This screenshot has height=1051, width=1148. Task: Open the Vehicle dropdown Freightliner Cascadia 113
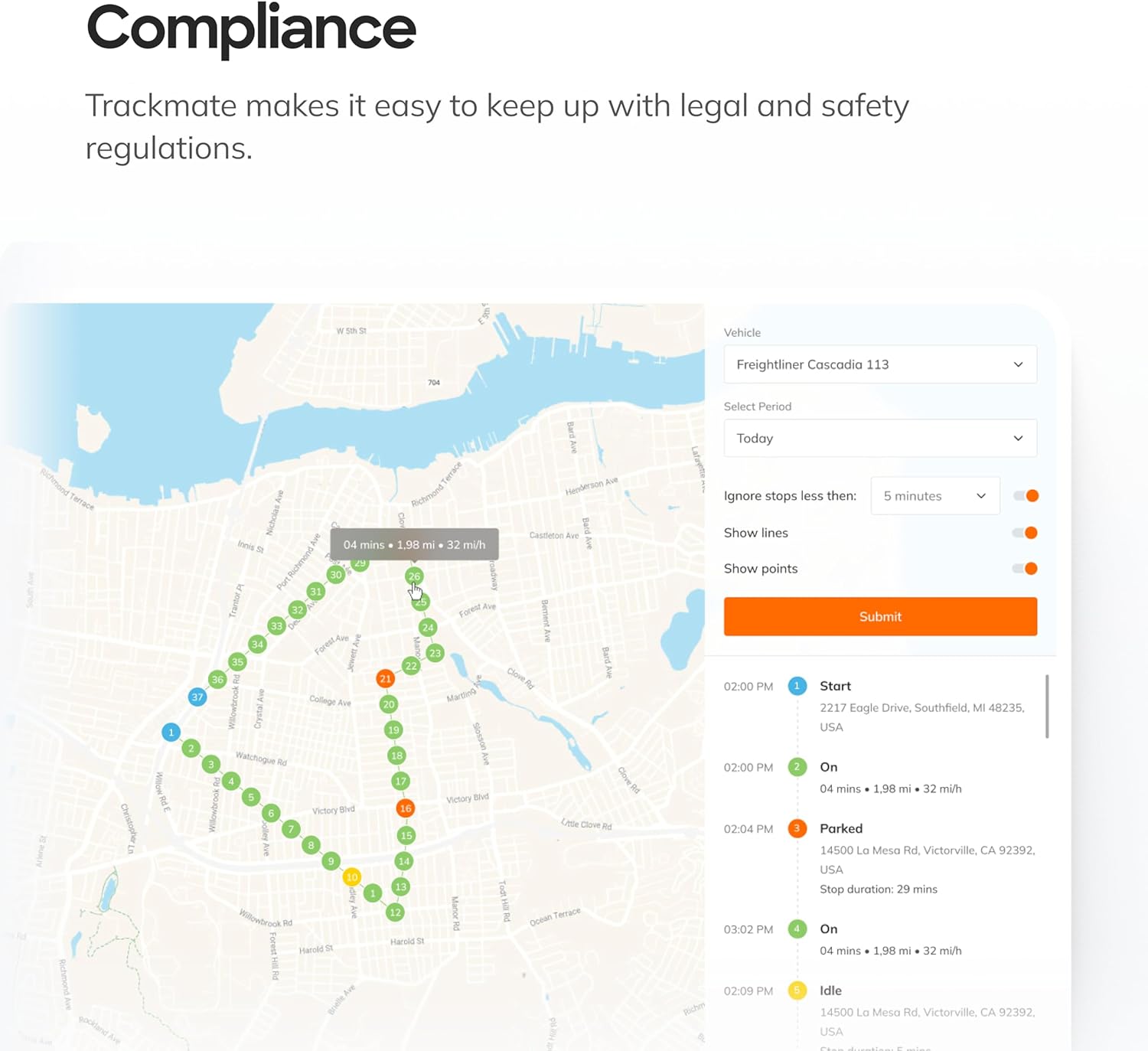pos(880,364)
